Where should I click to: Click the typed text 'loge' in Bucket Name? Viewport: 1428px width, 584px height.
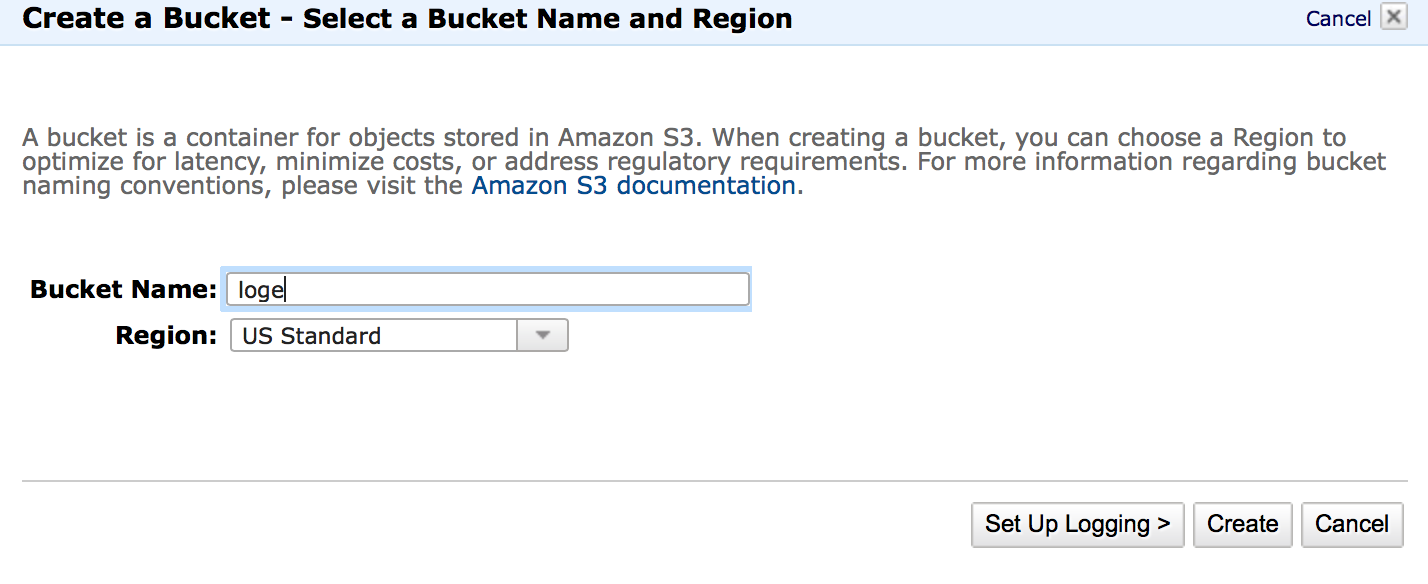coord(261,291)
